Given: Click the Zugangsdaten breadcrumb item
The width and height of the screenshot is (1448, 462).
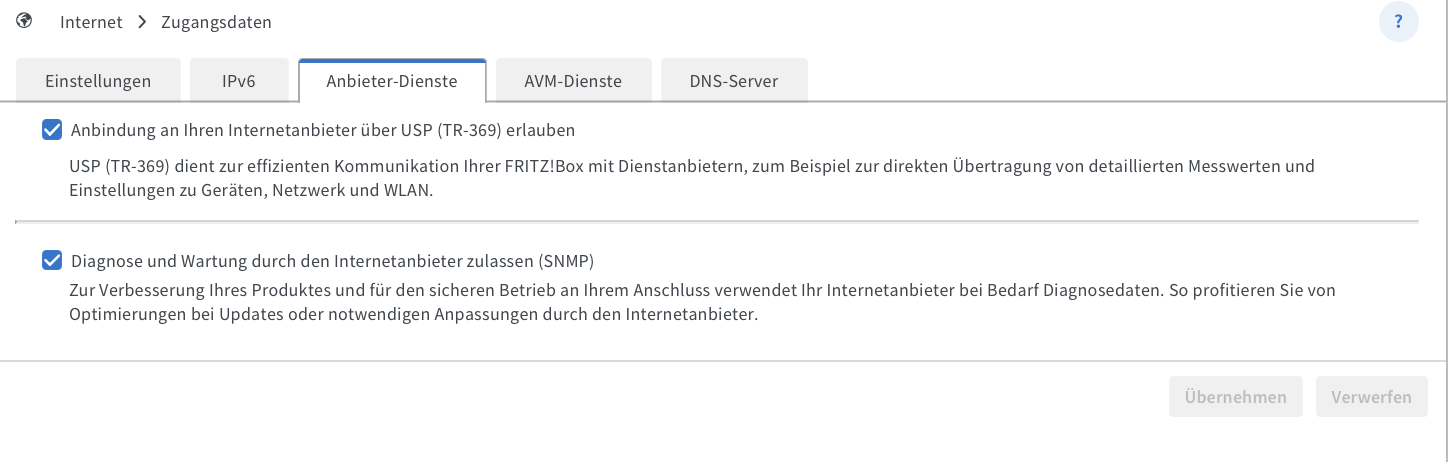Looking at the screenshot, I should click(216, 22).
